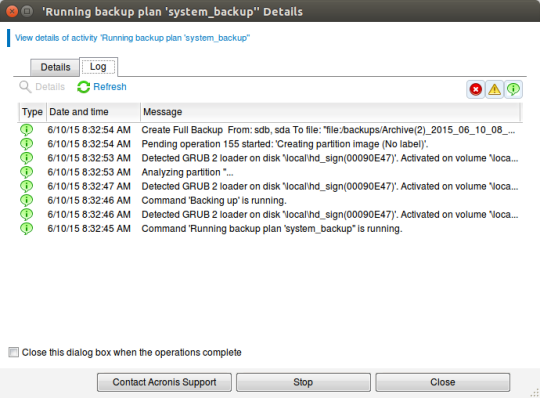Click Contact Acronis Support button
This screenshot has height=398, width=540.
[164, 382]
